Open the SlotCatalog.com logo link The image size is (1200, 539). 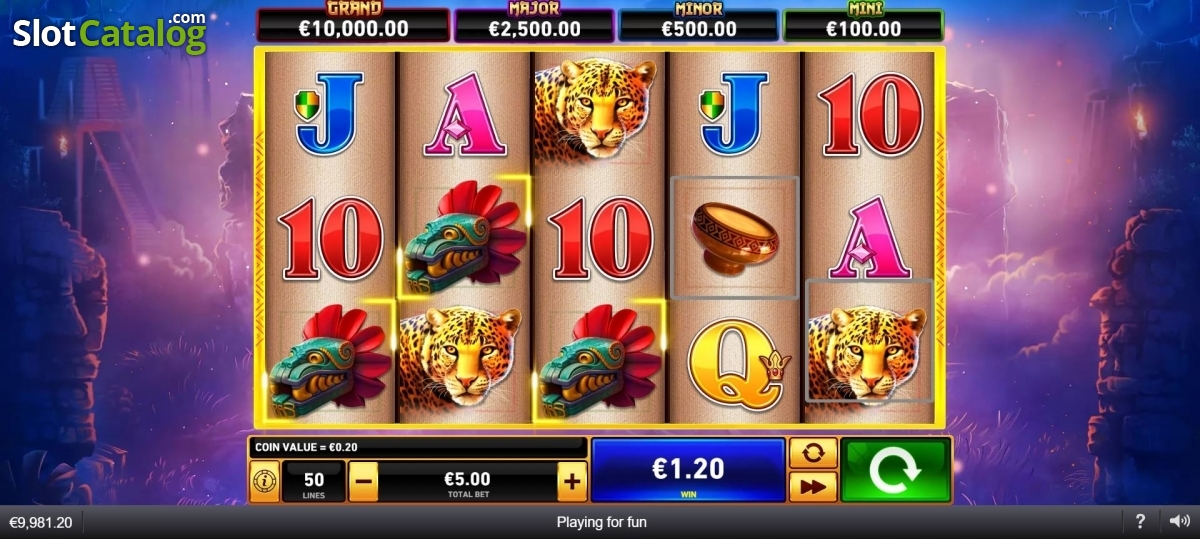click(x=109, y=32)
